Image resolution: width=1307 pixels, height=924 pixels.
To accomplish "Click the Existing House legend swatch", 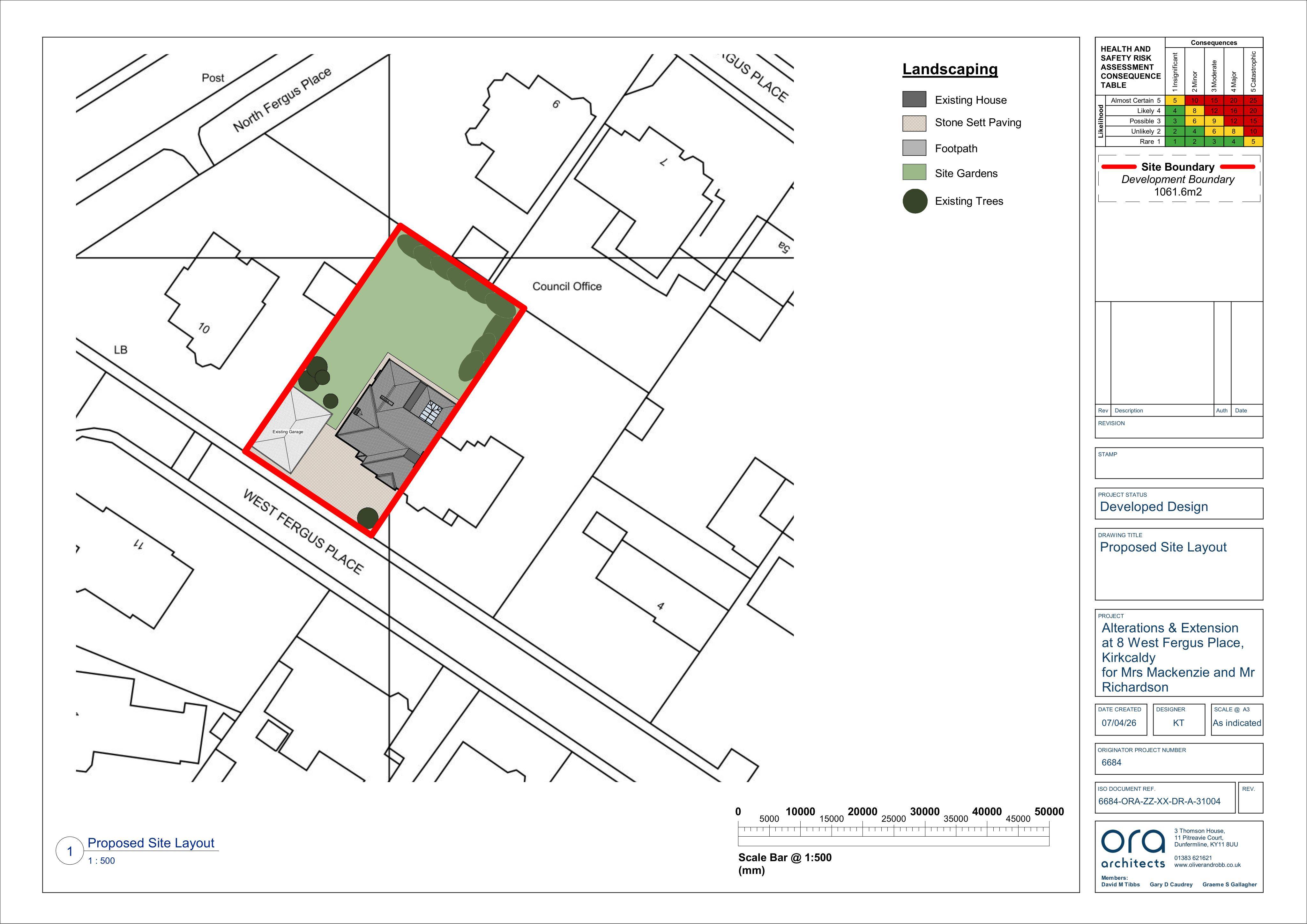I will [x=914, y=100].
